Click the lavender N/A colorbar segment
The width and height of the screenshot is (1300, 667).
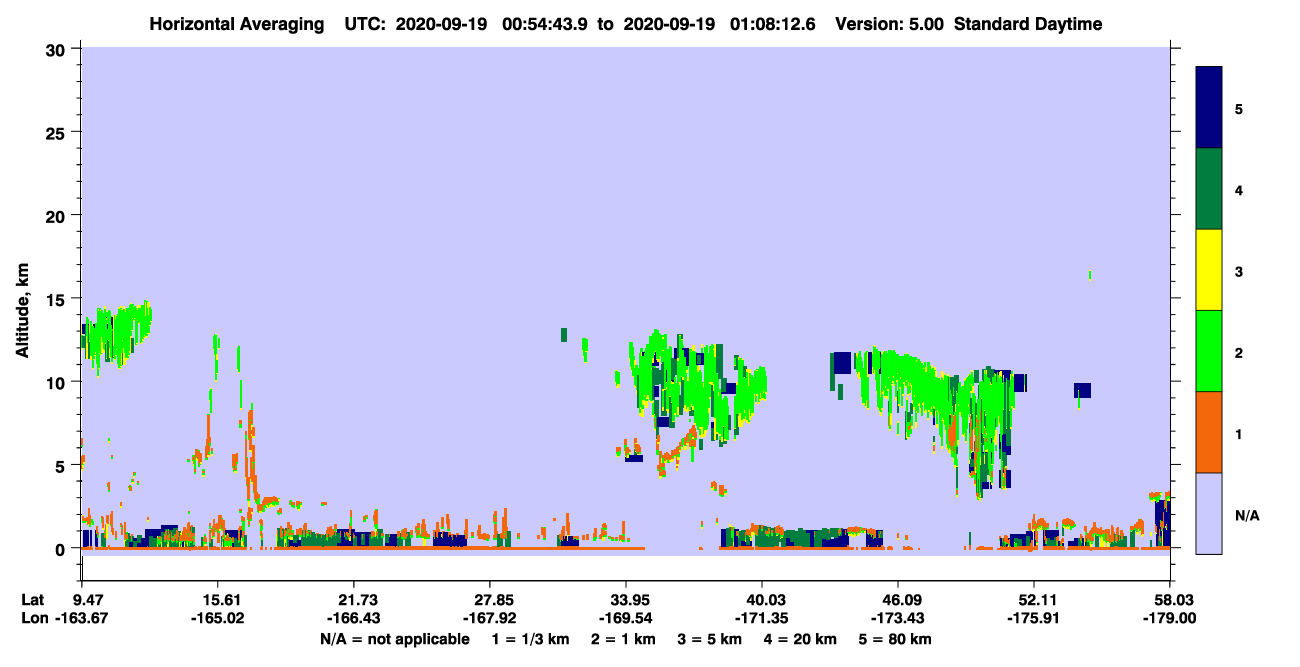pos(1209,512)
